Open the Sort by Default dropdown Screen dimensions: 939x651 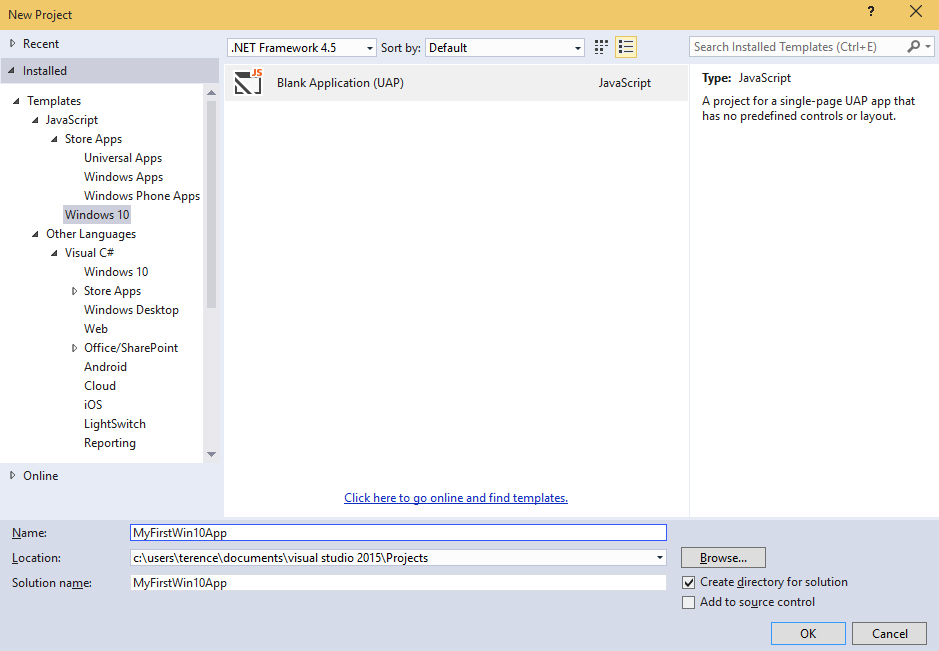click(x=505, y=47)
